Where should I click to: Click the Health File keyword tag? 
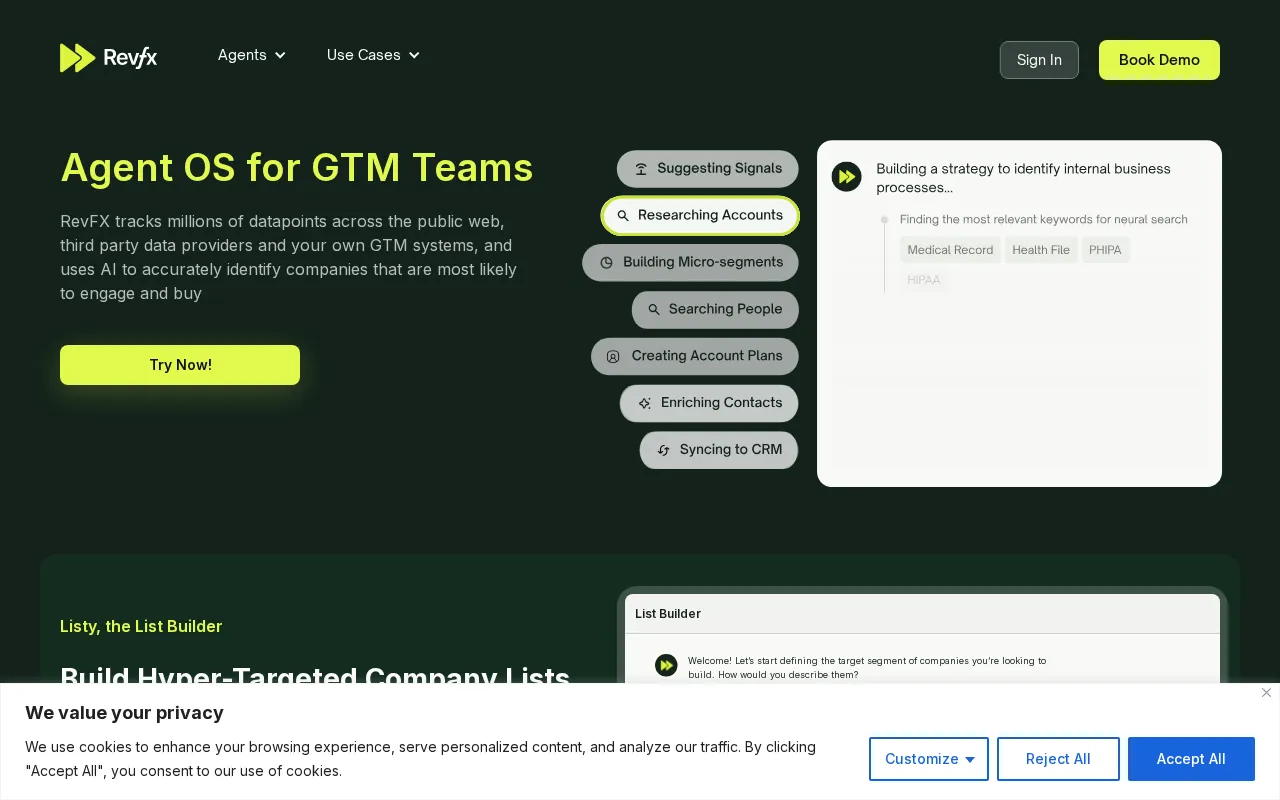click(x=1041, y=250)
